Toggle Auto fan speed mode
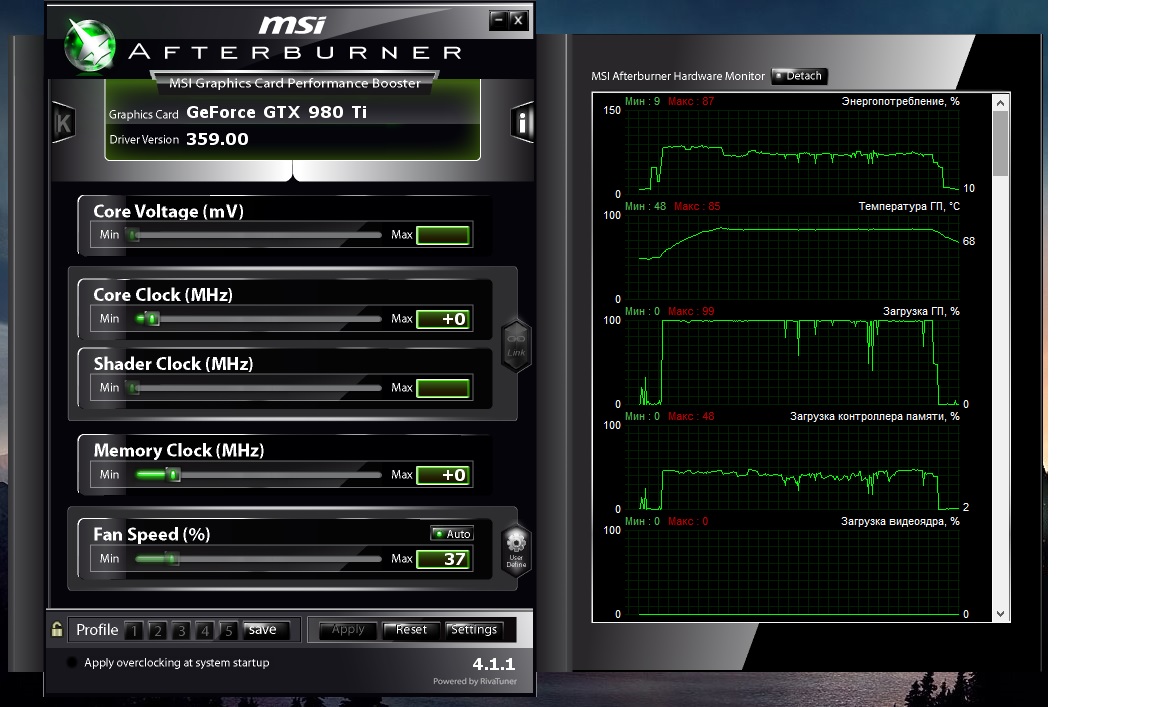1152x707 pixels. [452, 534]
